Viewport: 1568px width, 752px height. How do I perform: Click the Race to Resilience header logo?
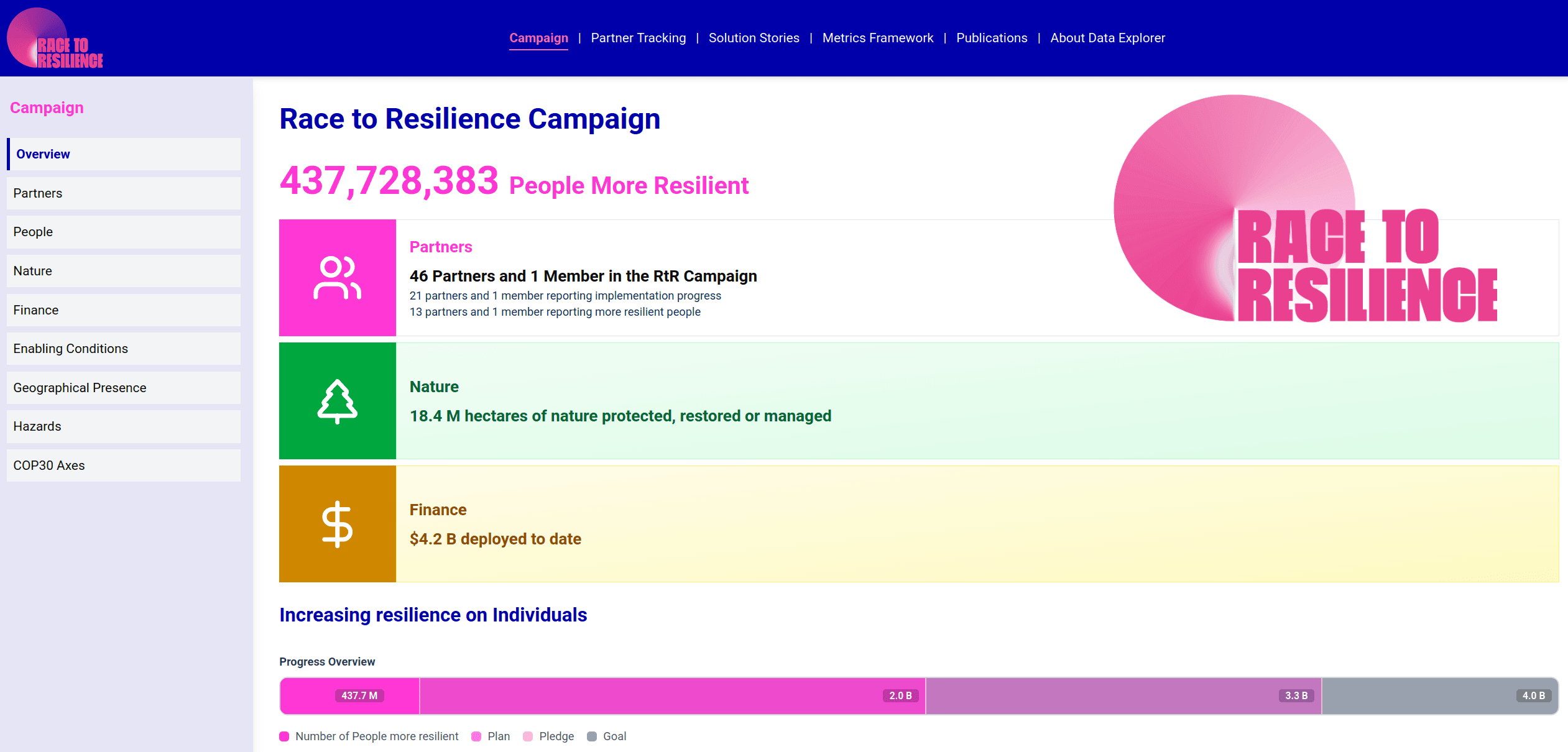55,39
